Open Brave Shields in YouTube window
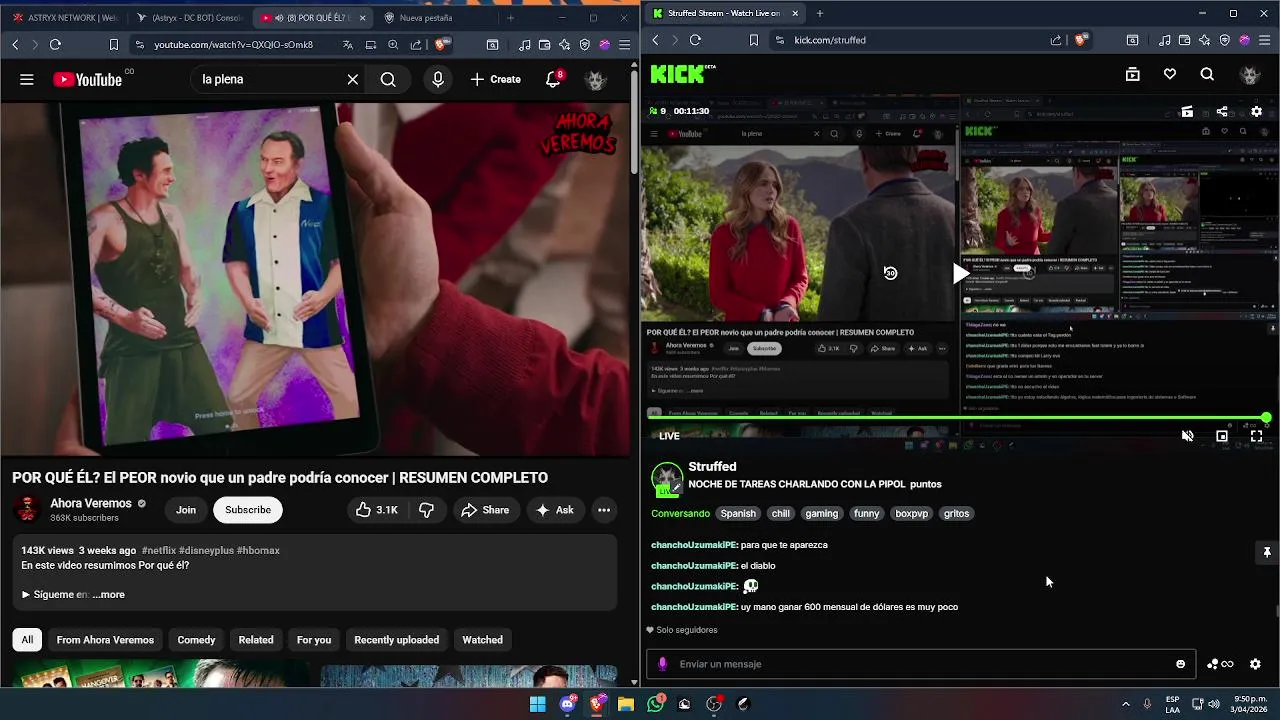 [x=441, y=44]
